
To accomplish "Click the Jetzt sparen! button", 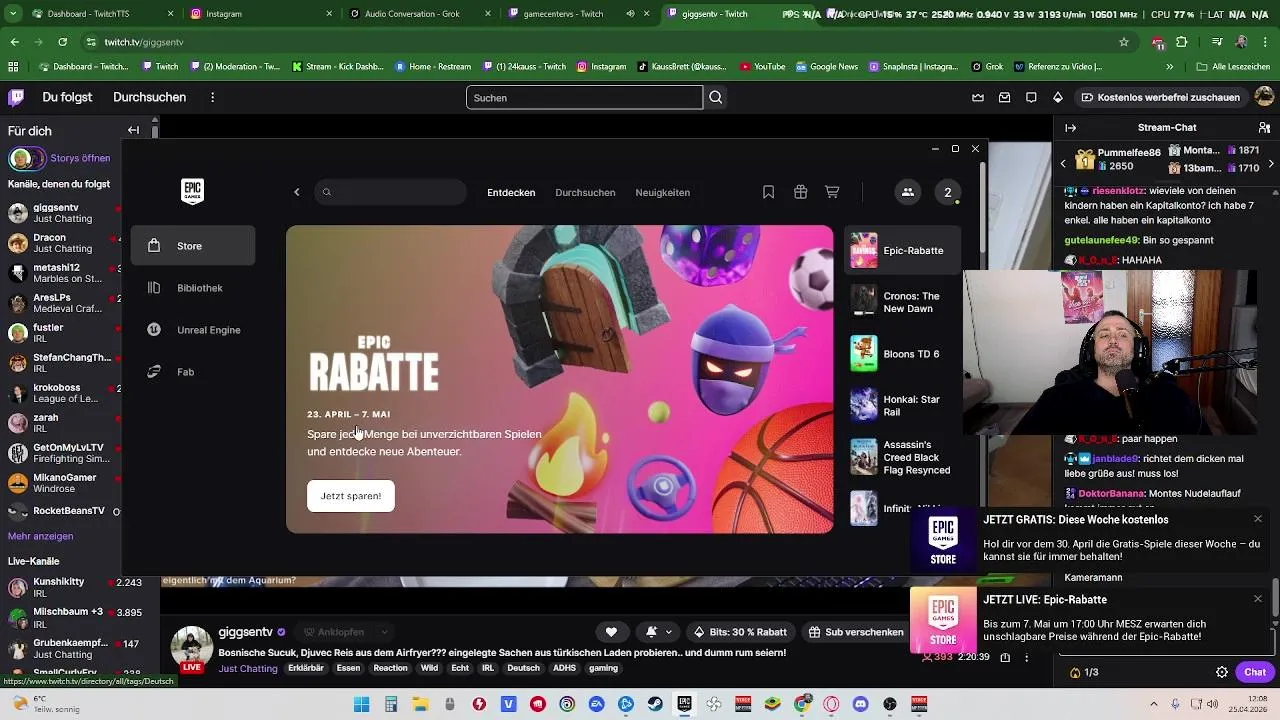I will click(351, 496).
